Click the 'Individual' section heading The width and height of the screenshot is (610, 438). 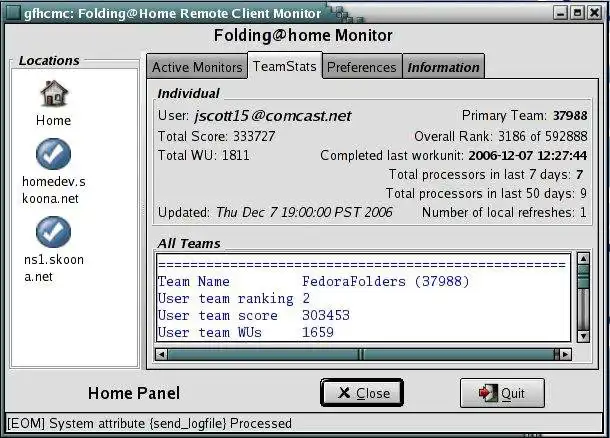pos(188,93)
